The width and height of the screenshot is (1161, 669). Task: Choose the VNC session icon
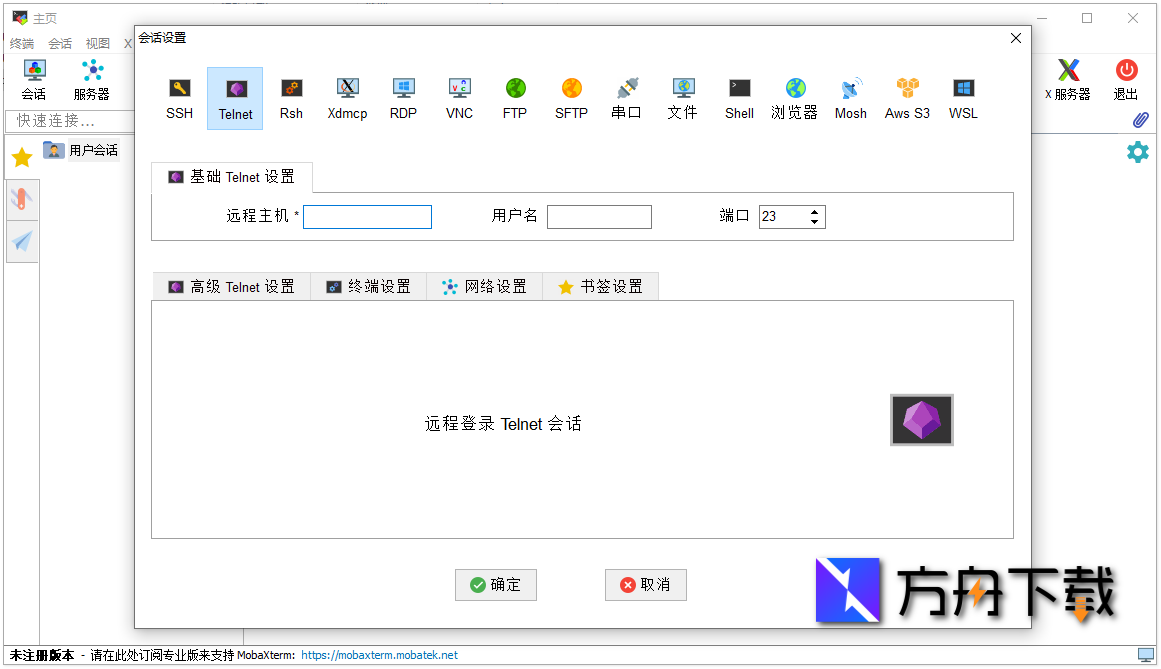click(x=459, y=98)
